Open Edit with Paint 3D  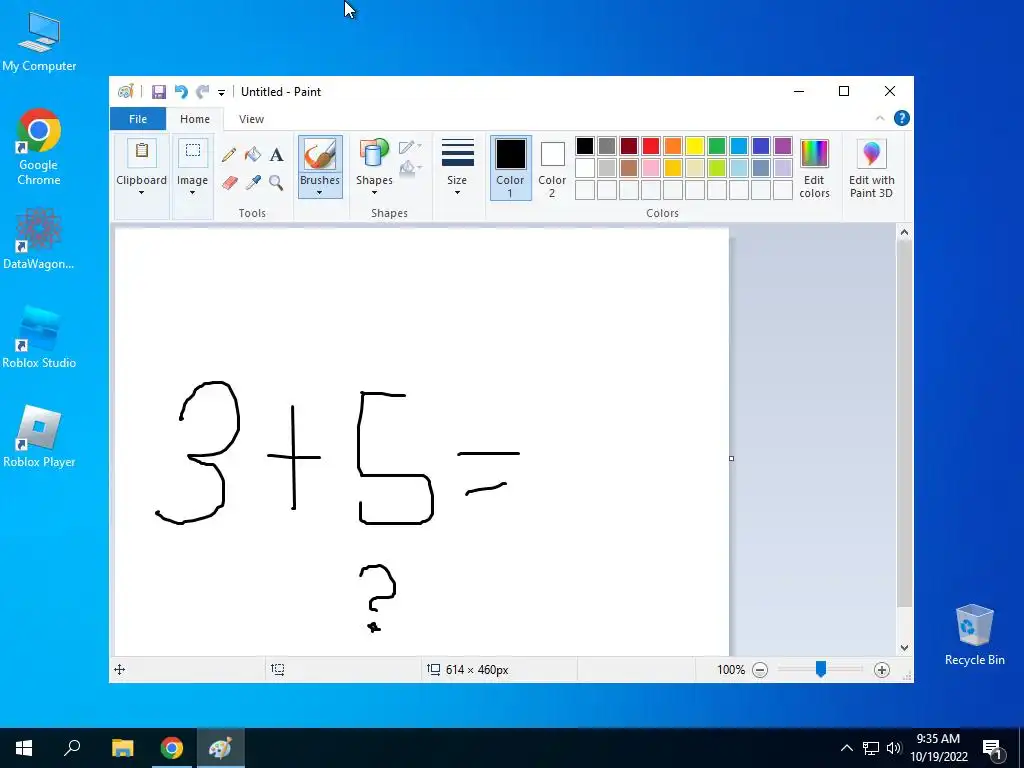871,168
